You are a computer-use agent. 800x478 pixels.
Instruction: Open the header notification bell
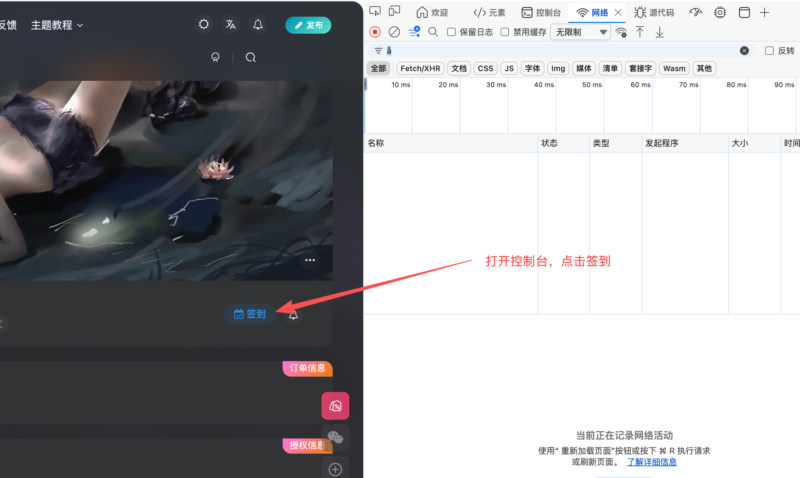[258, 24]
